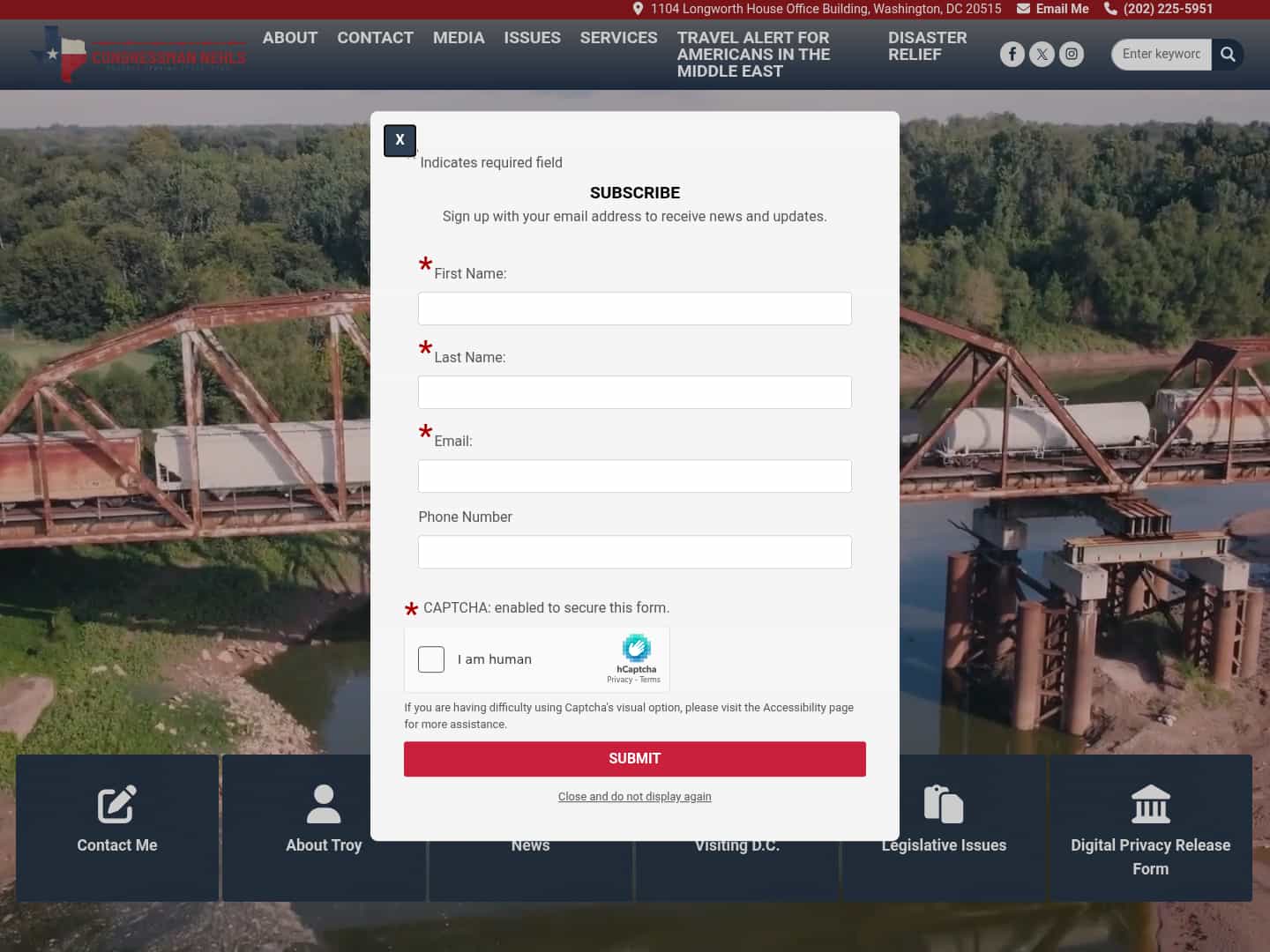Click the search magnifier button
1270x952 pixels.
(1228, 55)
